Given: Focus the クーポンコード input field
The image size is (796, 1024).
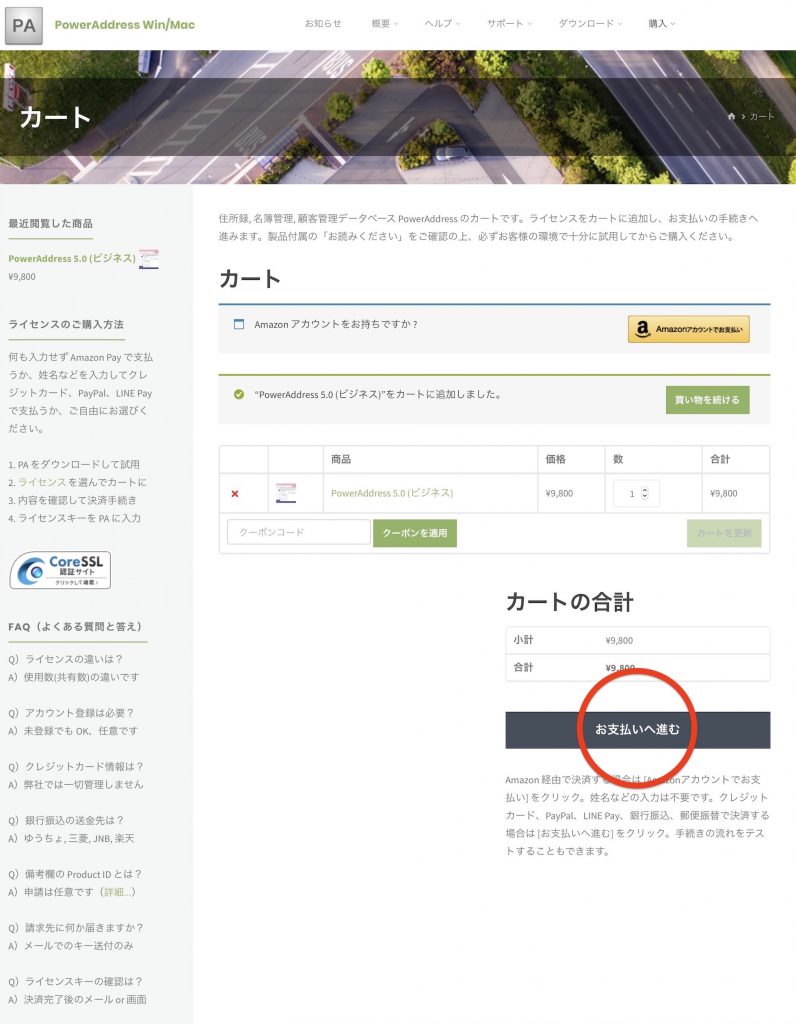Looking at the screenshot, I should (x=299, y=532).
